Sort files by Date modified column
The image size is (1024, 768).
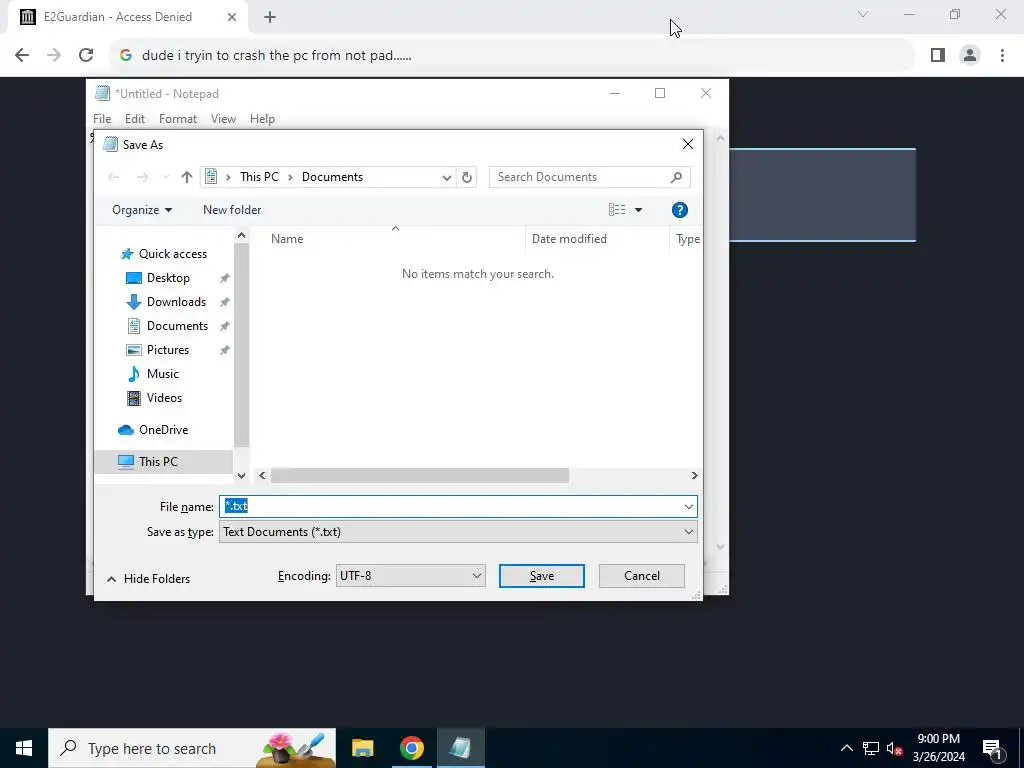coord(569,239)
